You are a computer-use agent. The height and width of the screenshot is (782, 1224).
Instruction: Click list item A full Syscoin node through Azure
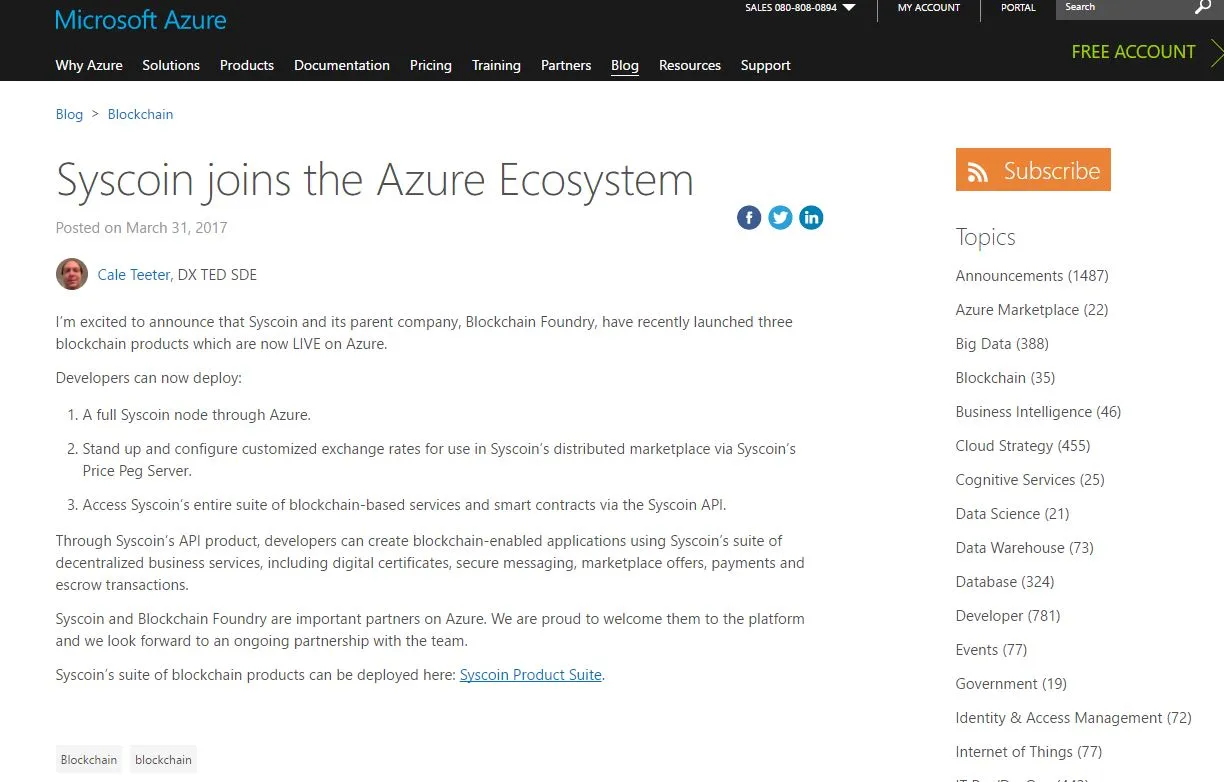pos(197,415)
